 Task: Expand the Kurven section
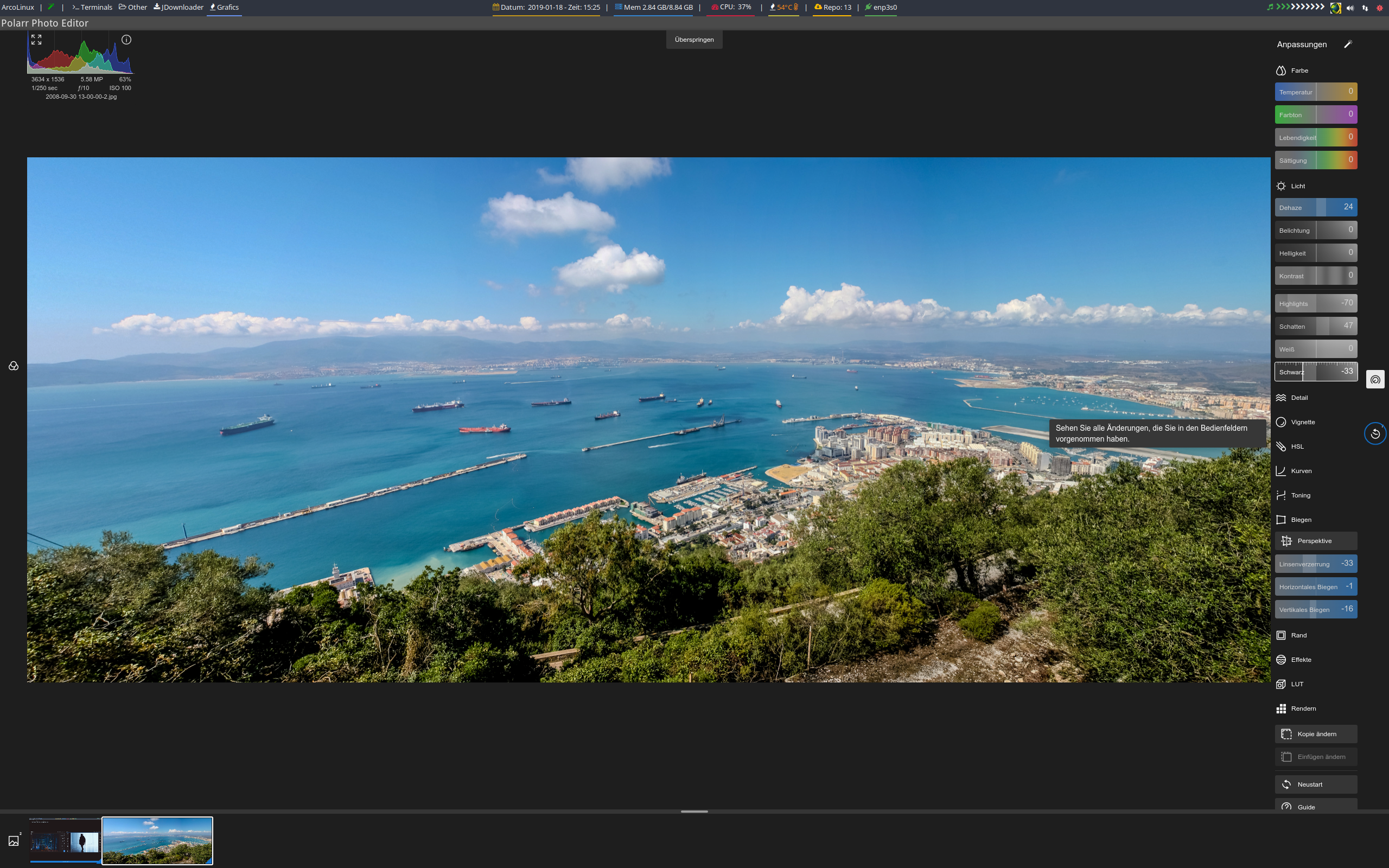[1300, 471]
